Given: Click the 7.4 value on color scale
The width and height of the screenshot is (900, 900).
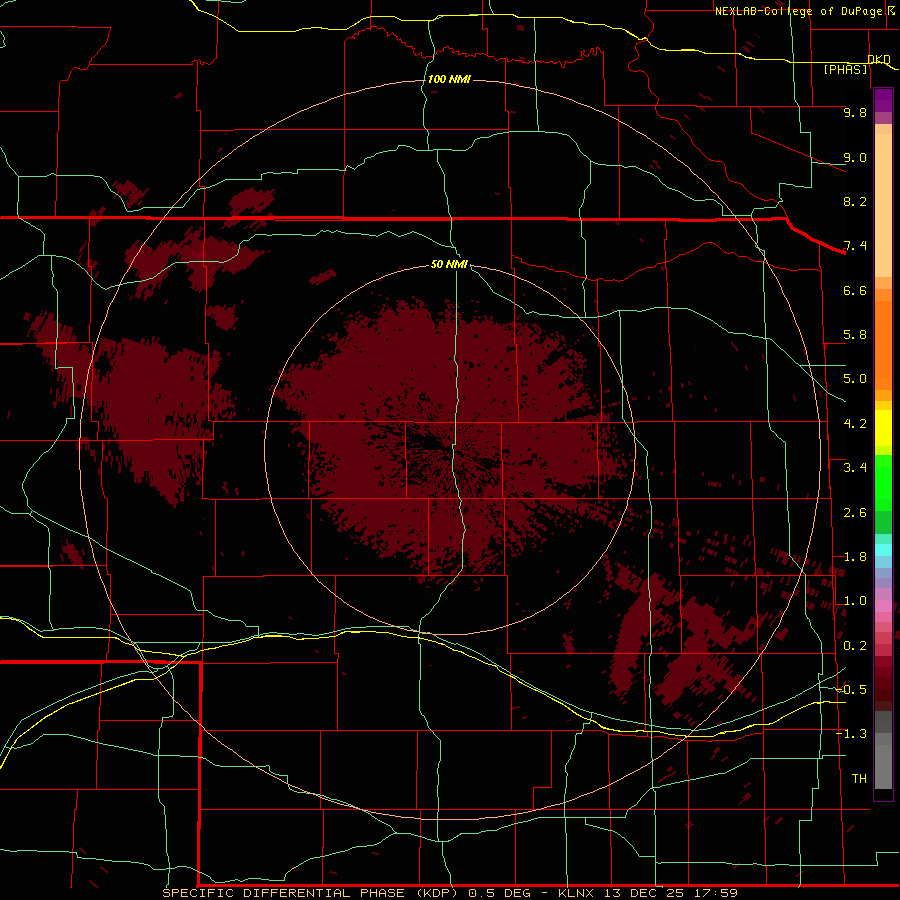Looking at the screenshot, I should pyautogui.click(x=855, y=246).
